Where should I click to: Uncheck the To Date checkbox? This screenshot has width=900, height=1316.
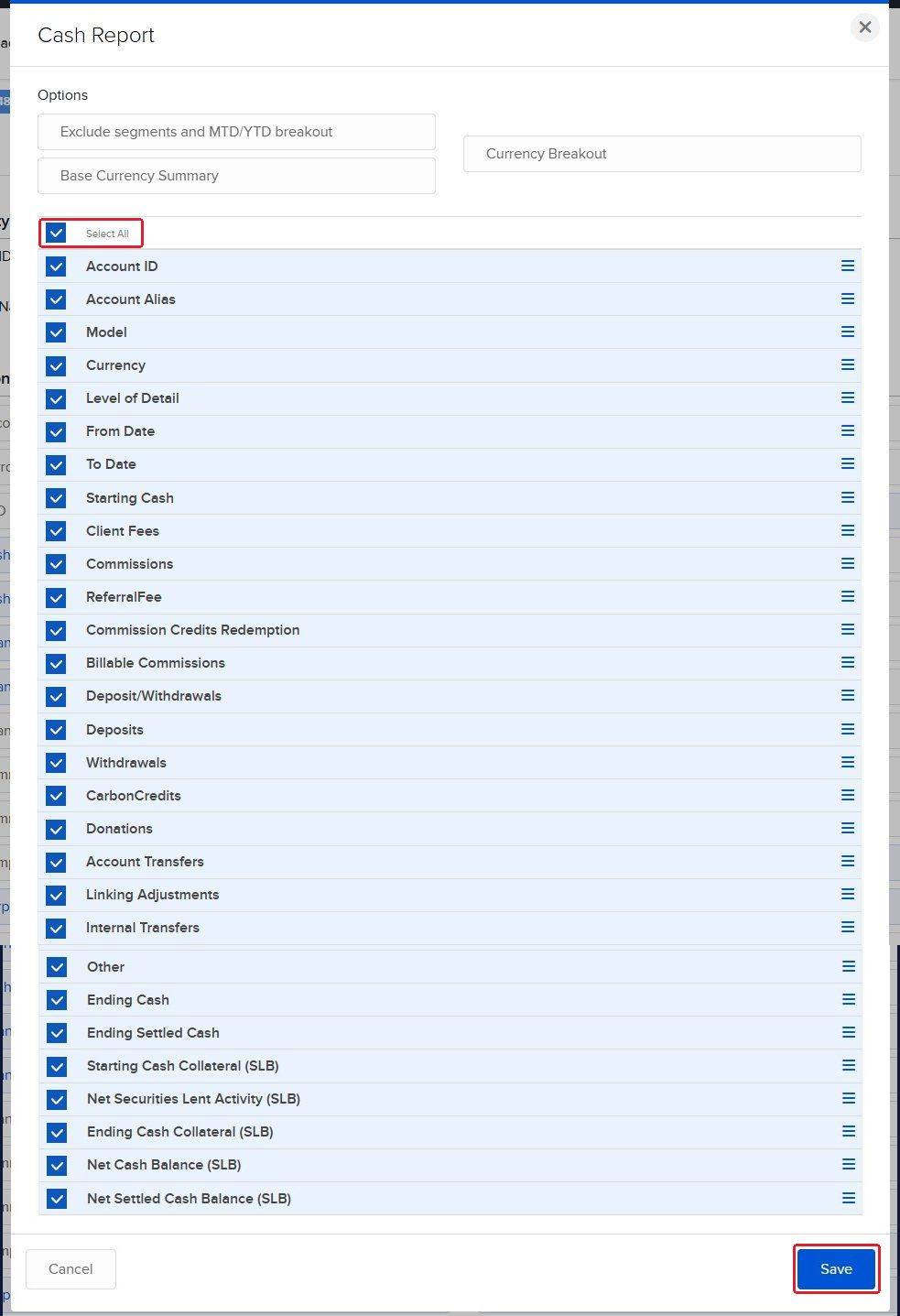tap(56, 464)
